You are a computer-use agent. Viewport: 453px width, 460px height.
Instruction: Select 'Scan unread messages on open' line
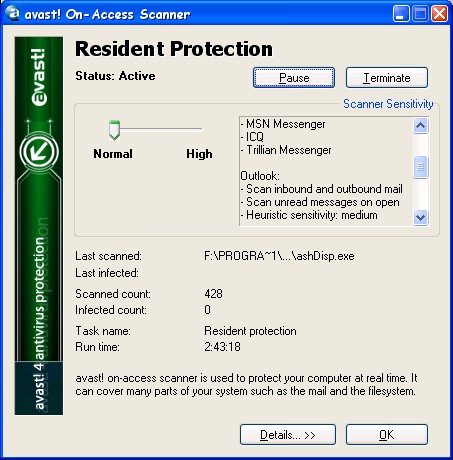pos(320,202)
